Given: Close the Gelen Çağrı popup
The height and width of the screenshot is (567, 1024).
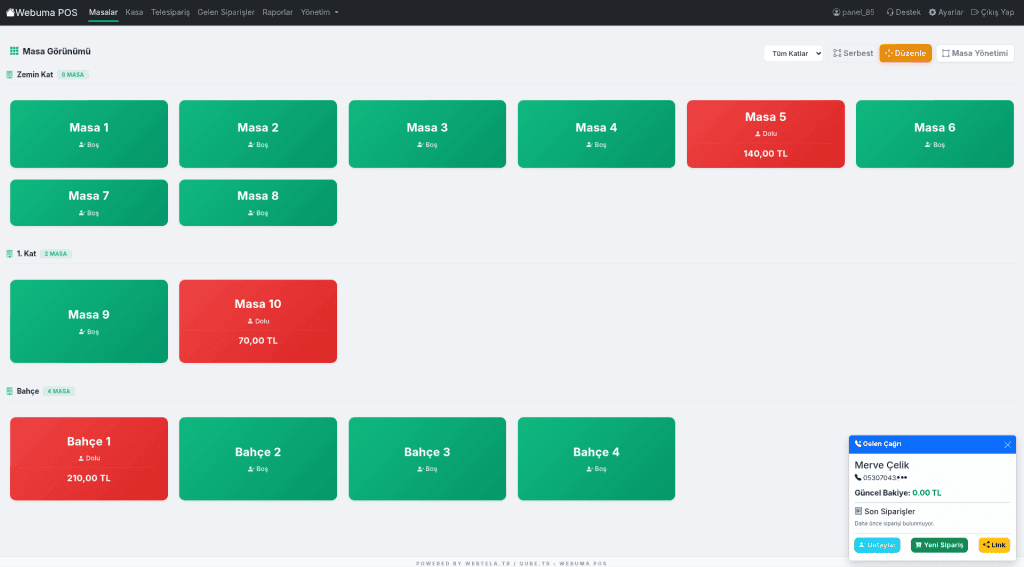Looking at the screenshot, I should [1007, 444].
